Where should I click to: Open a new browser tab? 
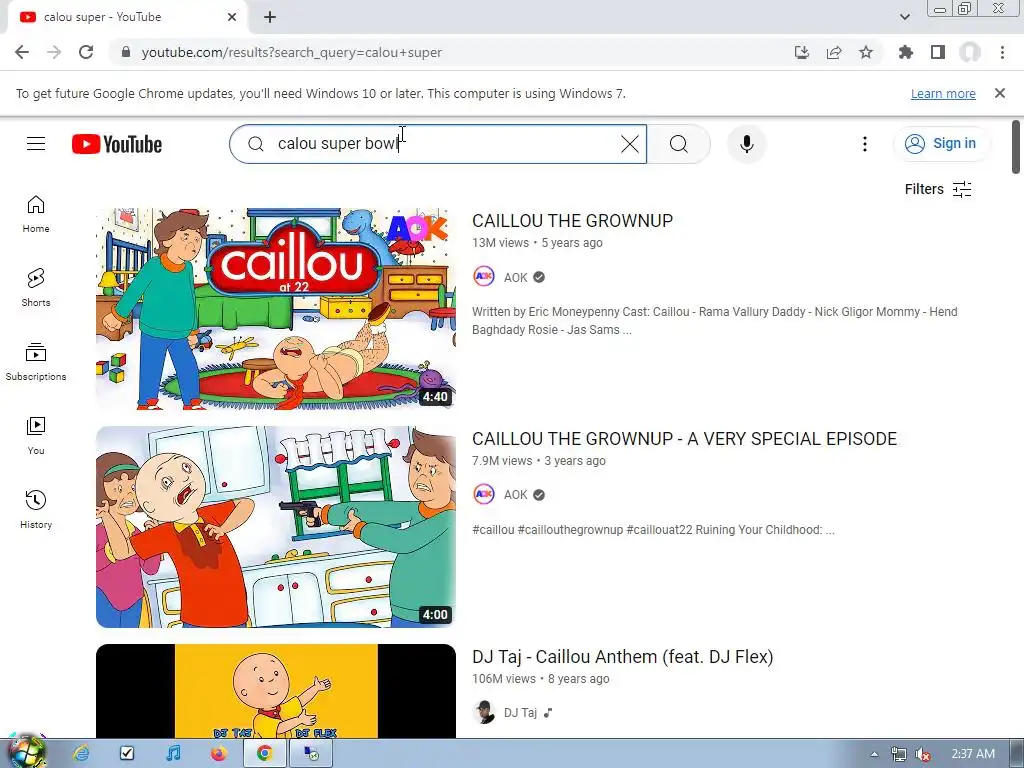point(270,17)
